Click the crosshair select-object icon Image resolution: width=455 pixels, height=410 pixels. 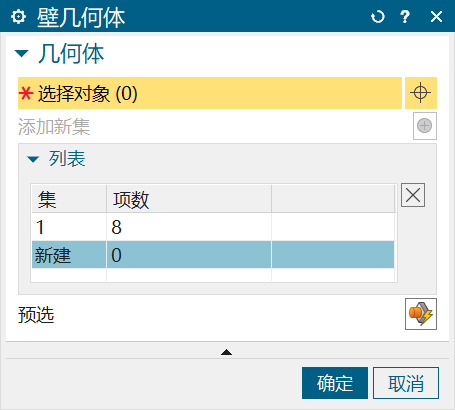click(x=421, y=93)
